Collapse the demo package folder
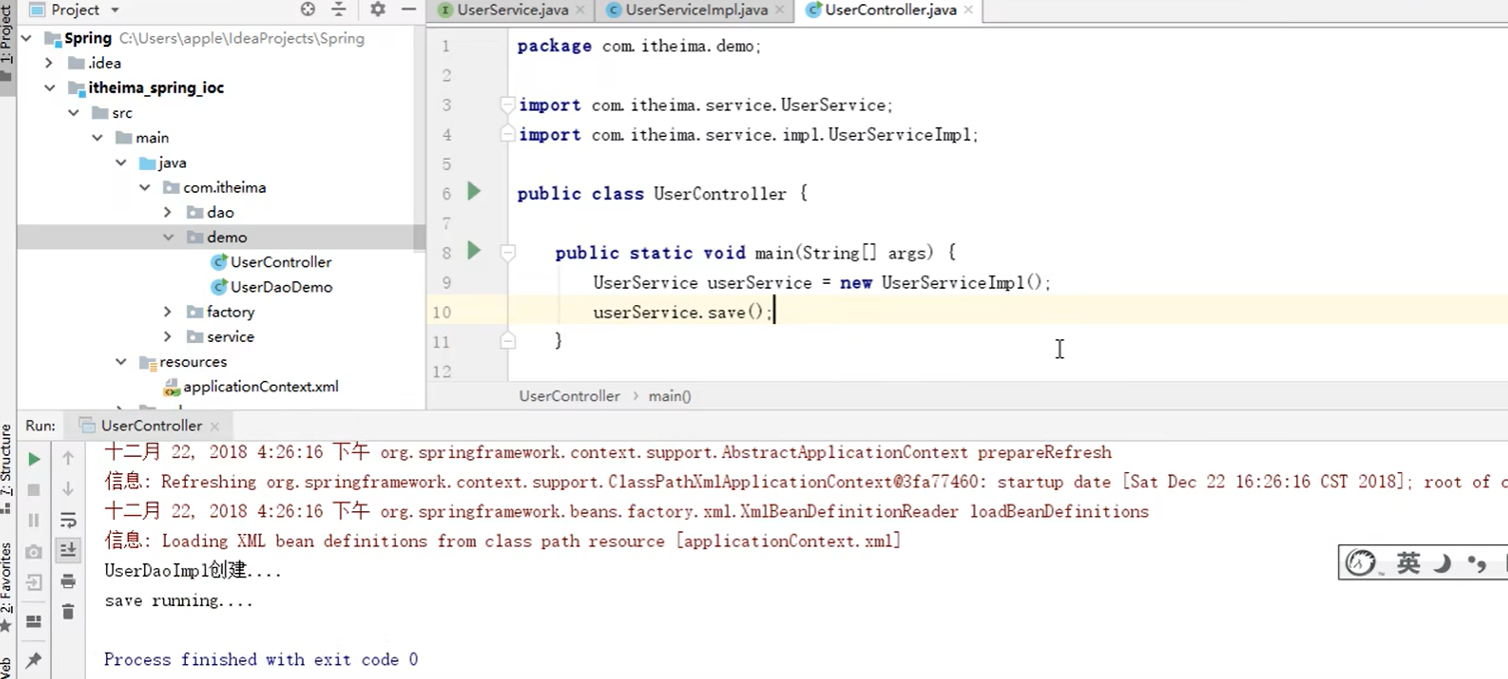 pos(169,237)
